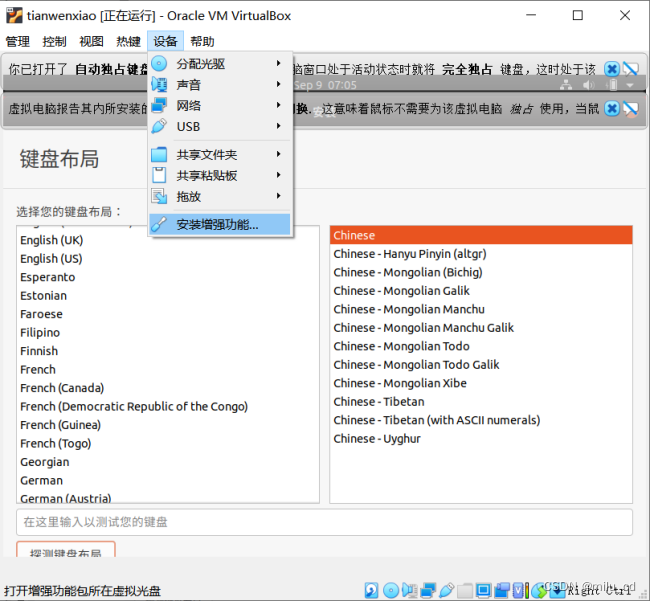Screen dimensions: 651x602
Task: Expand the 分配光驱 submenu arrow
Action: click(279, 63)
